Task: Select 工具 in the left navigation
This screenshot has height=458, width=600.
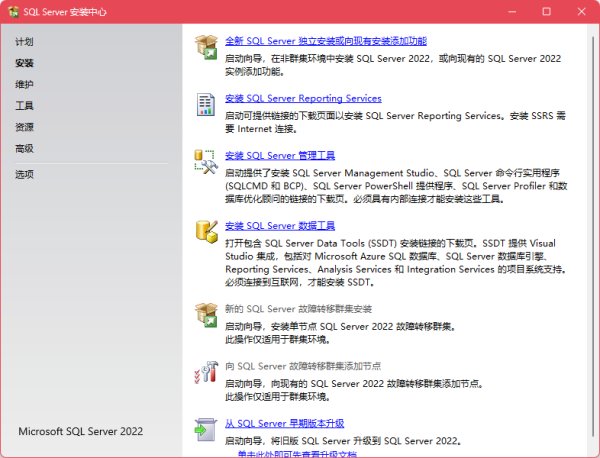Action: tap(24, 106)
